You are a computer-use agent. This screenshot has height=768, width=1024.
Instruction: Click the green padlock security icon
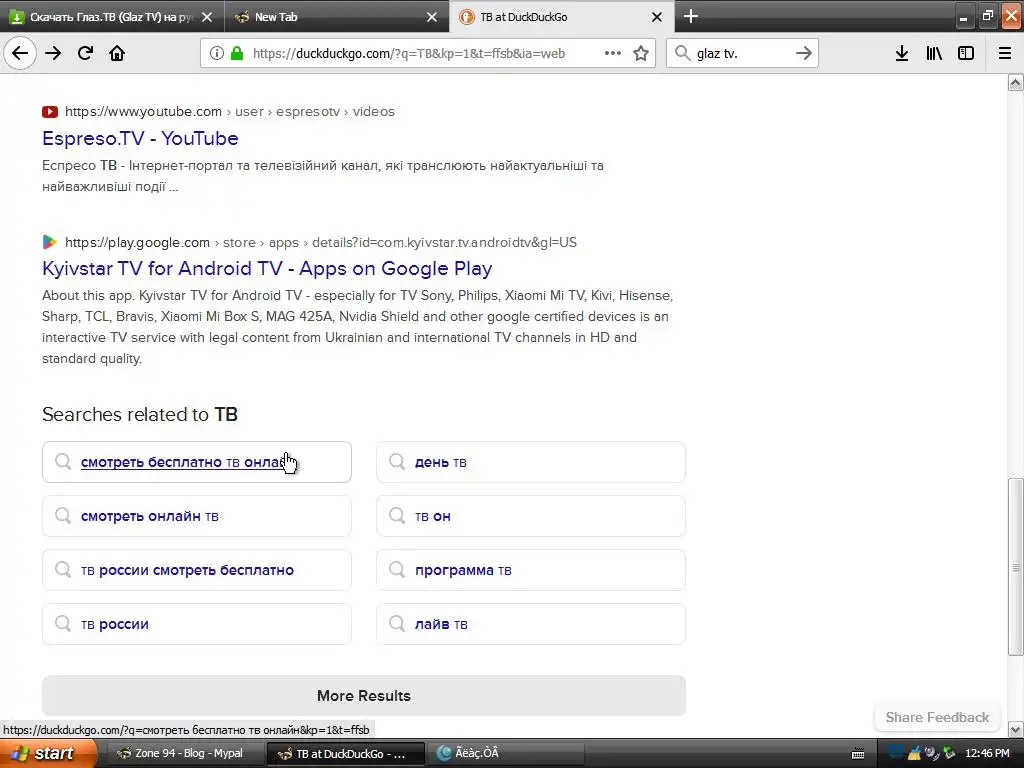pyautogui.click(x=237, y=54)
